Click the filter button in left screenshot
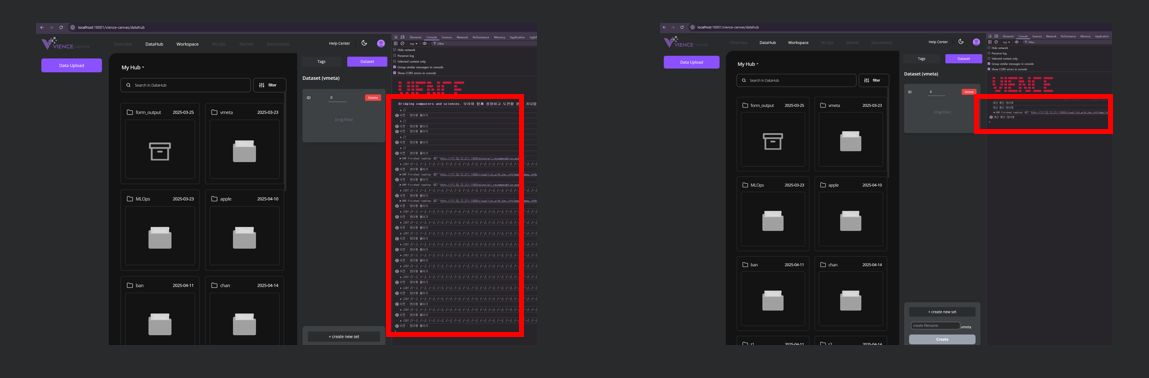Image resolution: width=1149 pixels, height=378 pixels. (x=270, y=86)
